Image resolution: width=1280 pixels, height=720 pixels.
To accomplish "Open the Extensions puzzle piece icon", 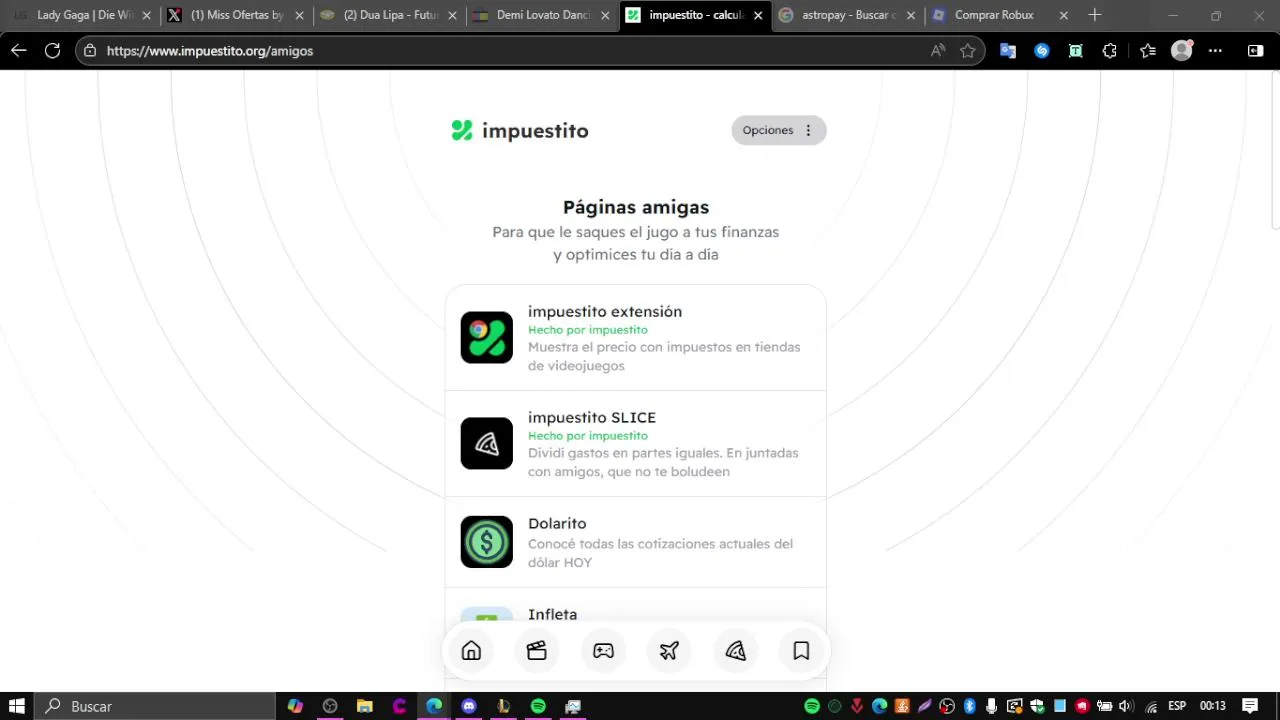I will 1110,50.
